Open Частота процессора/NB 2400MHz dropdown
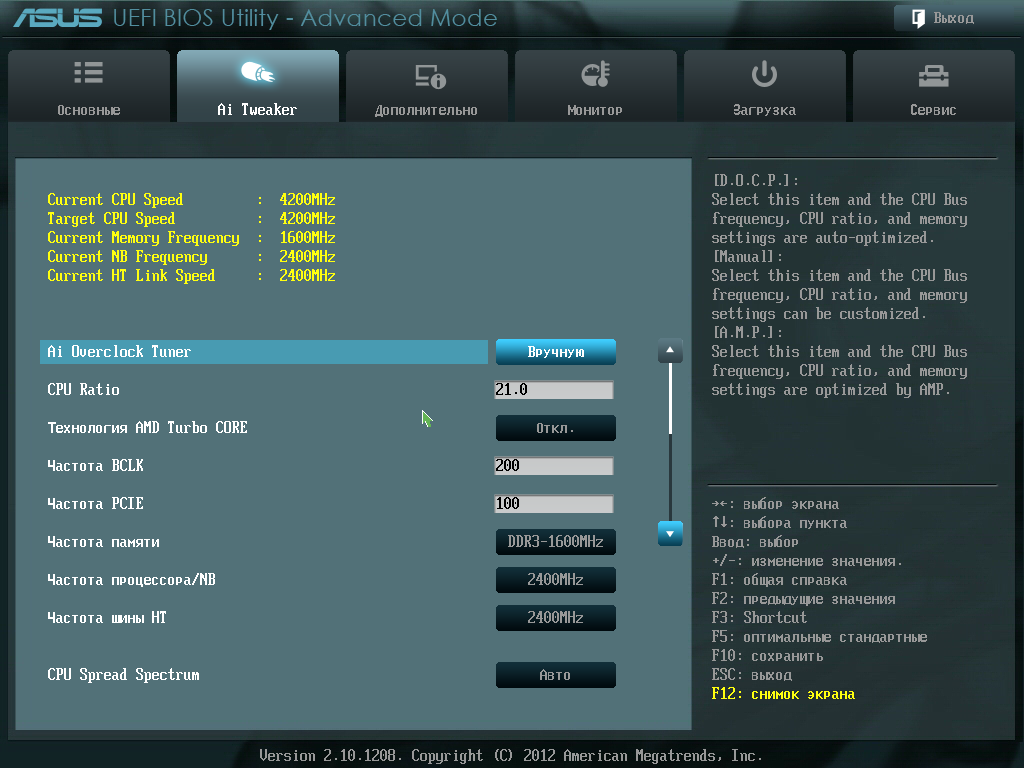Viewport: 1024px width, 768px height. coord(556,580)
